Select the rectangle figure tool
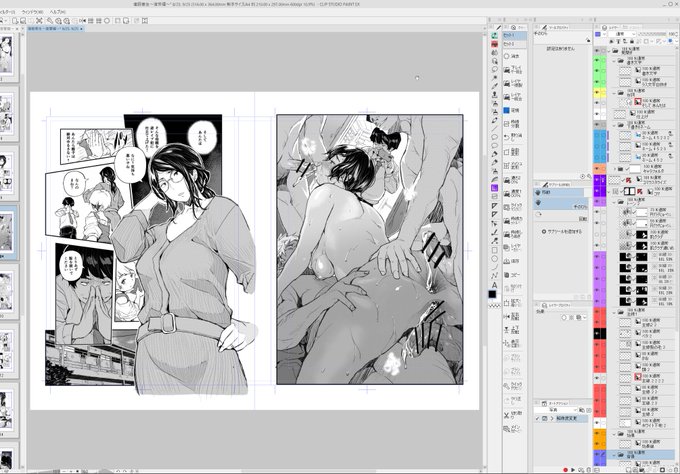680x474 pixels. pos(494,250)
